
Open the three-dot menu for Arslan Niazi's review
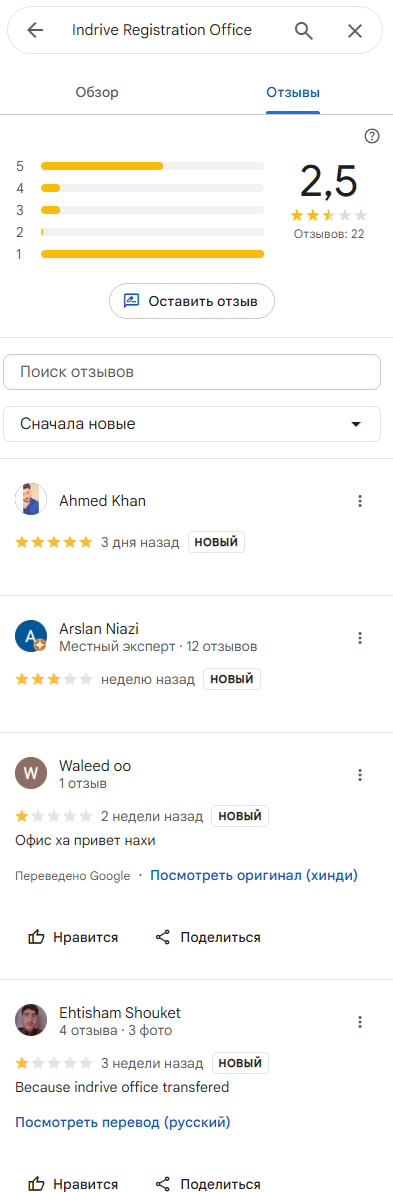click(360, 638)
